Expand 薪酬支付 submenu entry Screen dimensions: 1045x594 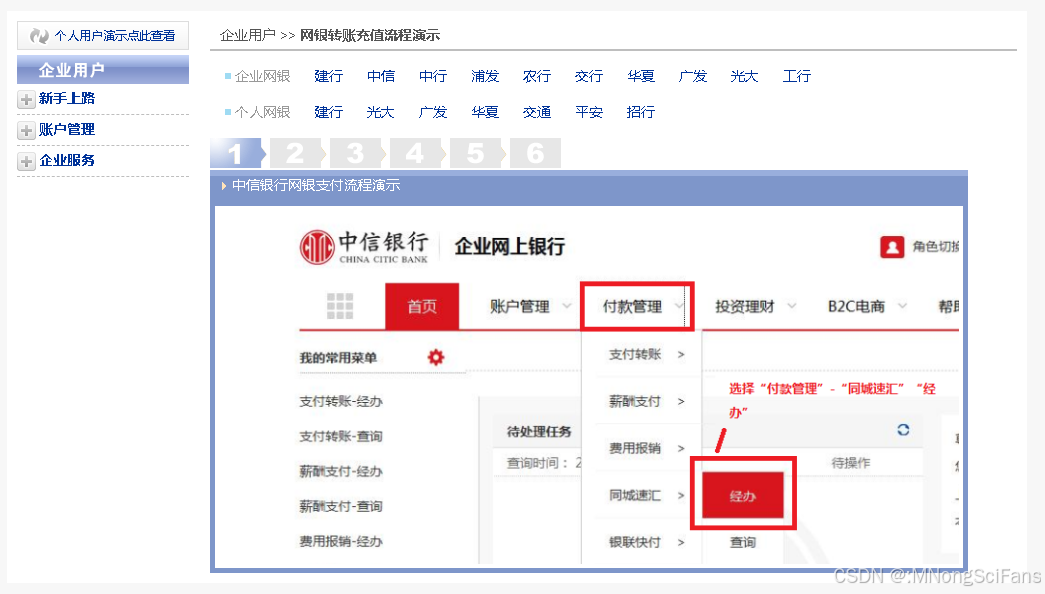pyautogui.click(x=646, y=401)
